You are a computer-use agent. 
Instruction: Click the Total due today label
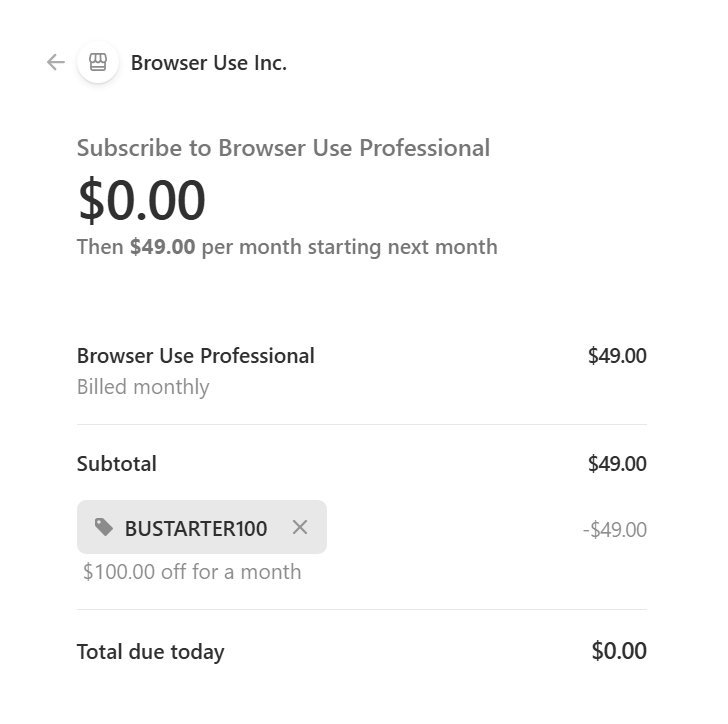[x=151, y=652]
